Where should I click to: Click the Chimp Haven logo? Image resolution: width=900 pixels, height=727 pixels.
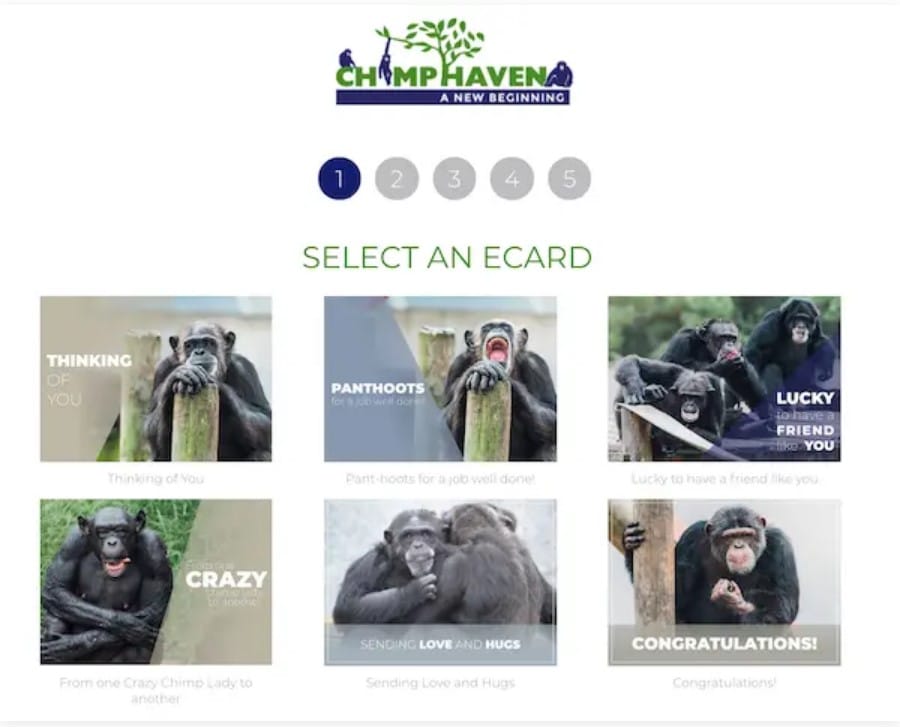click(453, 61)
